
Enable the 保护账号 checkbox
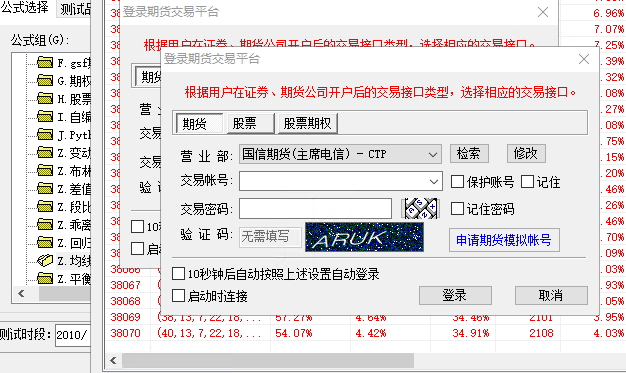457,182
